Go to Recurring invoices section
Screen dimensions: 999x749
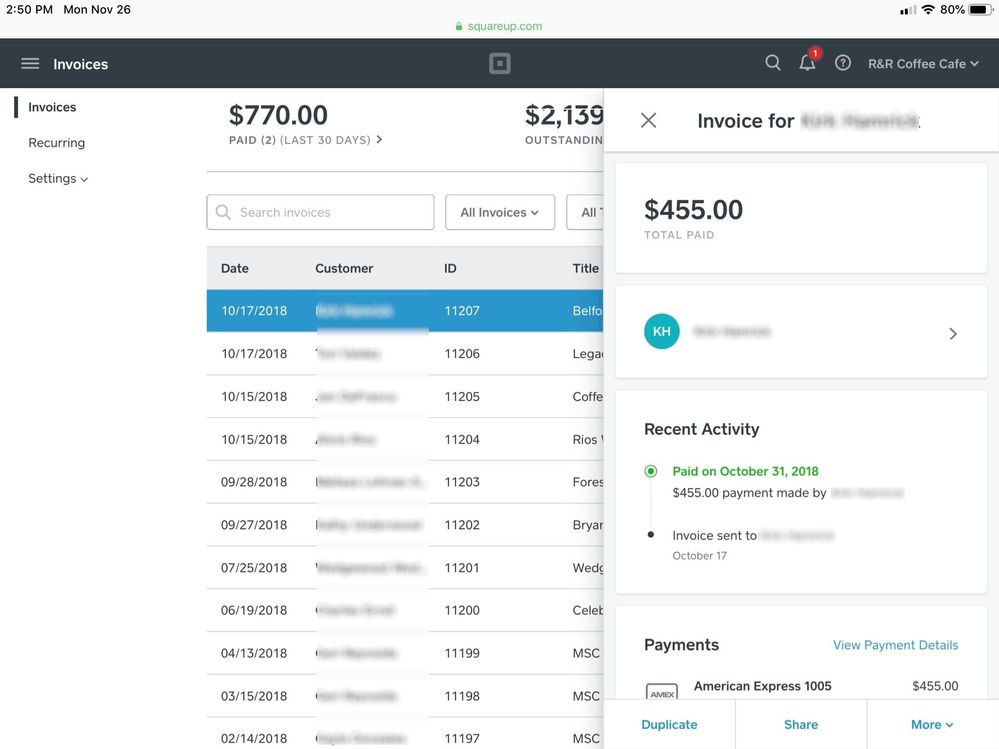(56, 143)
